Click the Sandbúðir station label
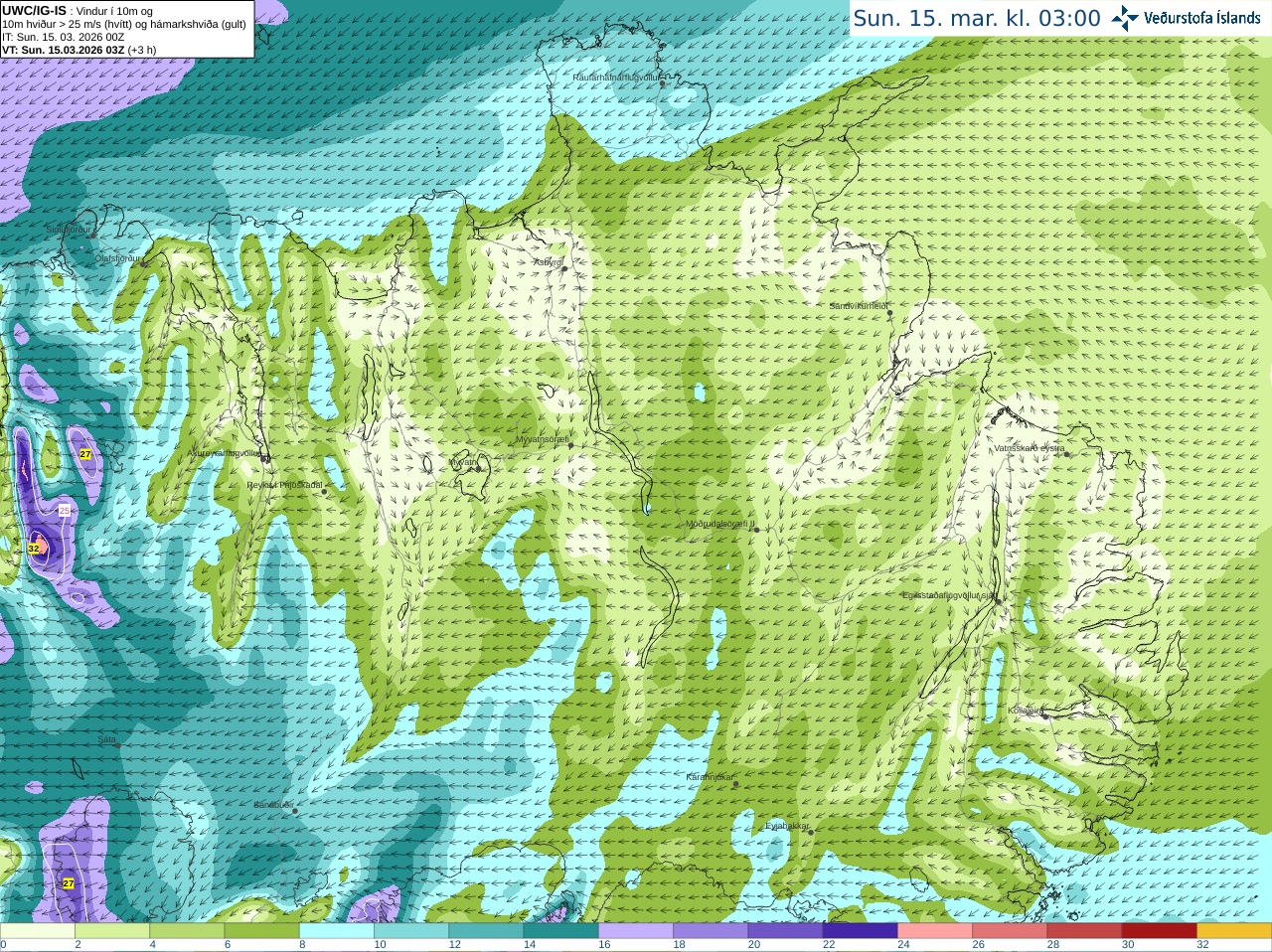Viewport: 1272px width, 952px height. point(272,805)
